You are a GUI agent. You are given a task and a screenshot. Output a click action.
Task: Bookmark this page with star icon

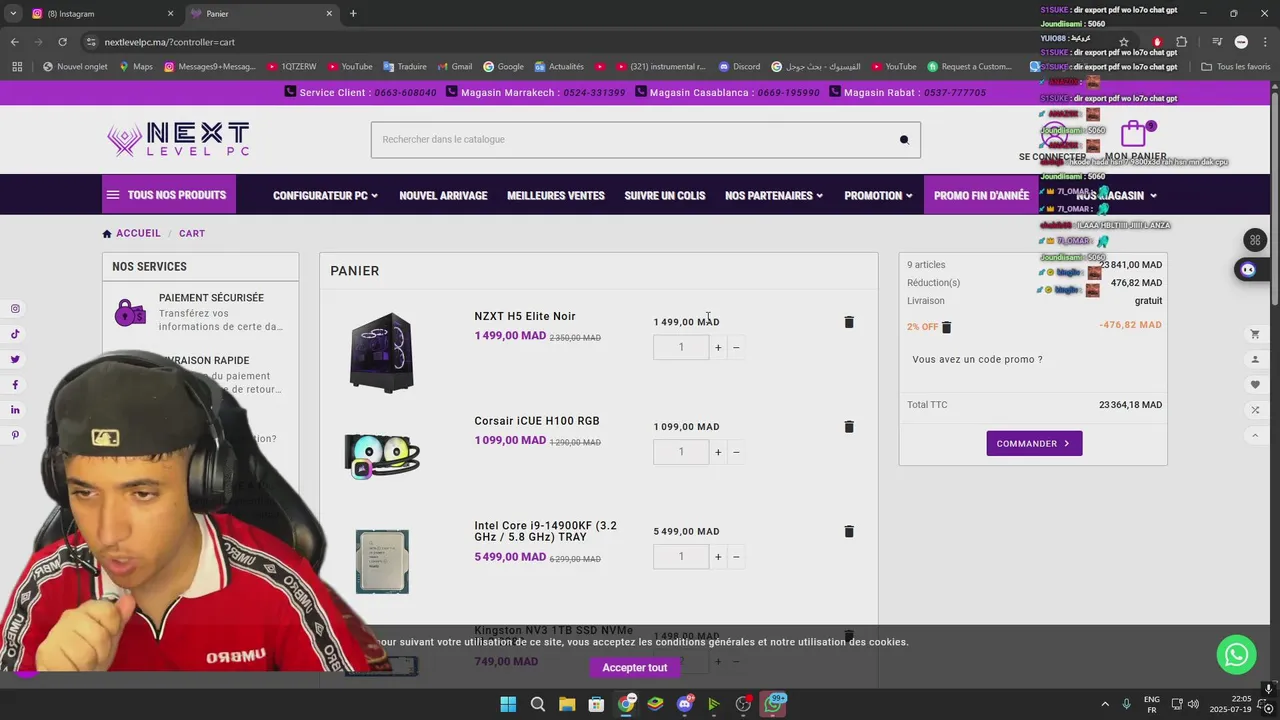click(1124, 42)
